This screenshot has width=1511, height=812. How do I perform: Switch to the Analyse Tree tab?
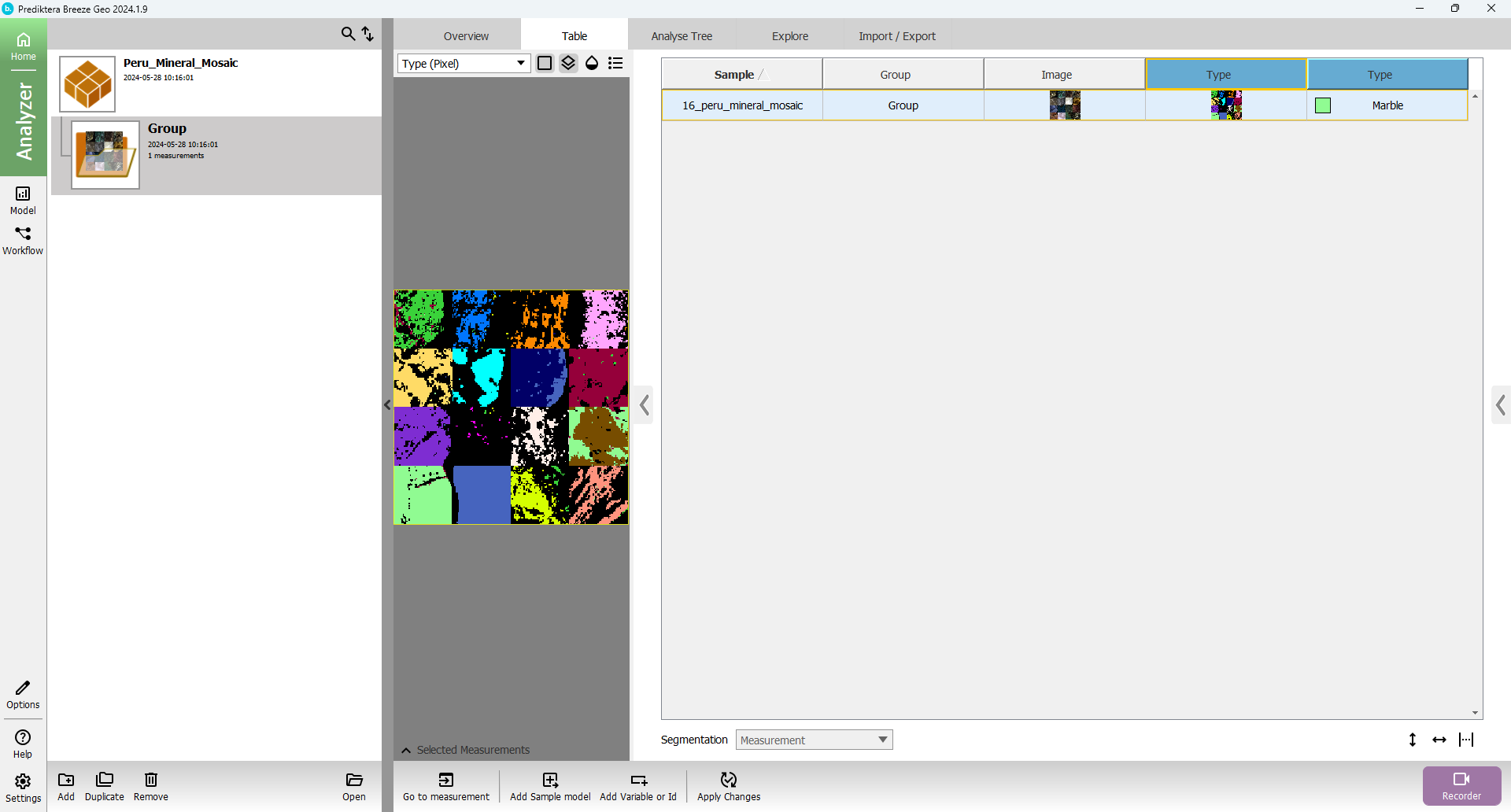[682, 36]
